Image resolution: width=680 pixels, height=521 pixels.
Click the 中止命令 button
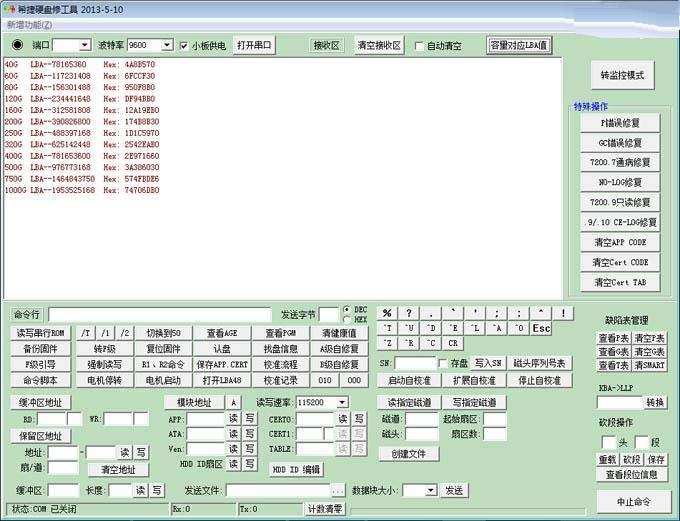pyautogui.click(x=634, y=502)
